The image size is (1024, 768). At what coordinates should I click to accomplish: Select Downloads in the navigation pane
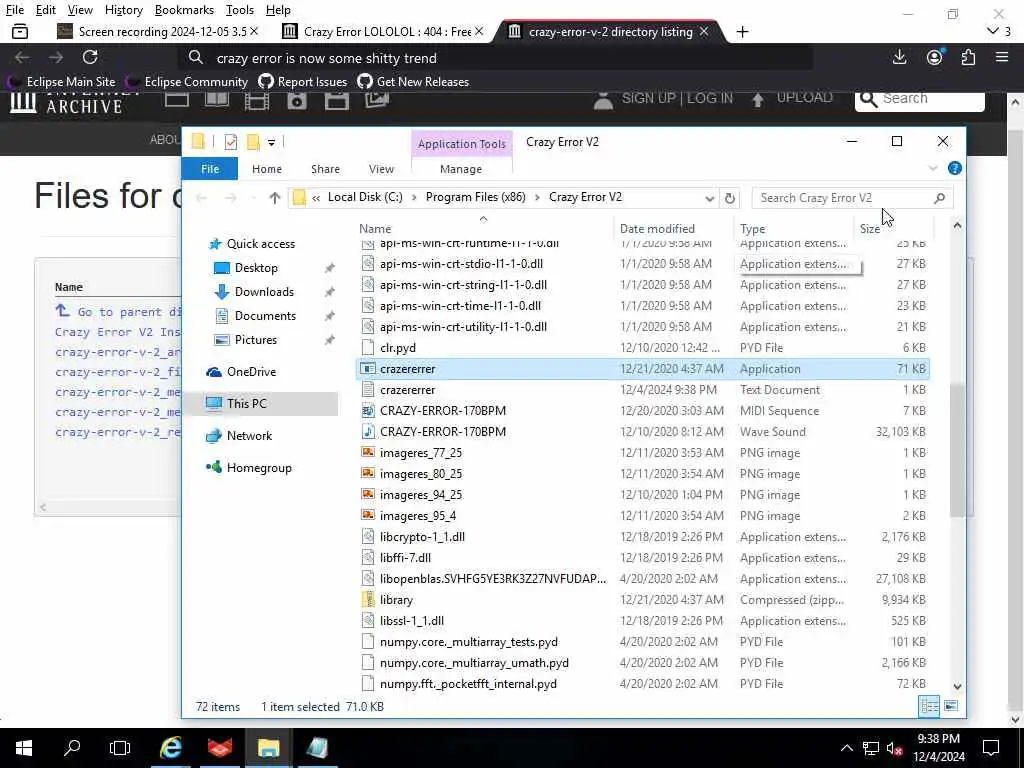coord(264,292)
